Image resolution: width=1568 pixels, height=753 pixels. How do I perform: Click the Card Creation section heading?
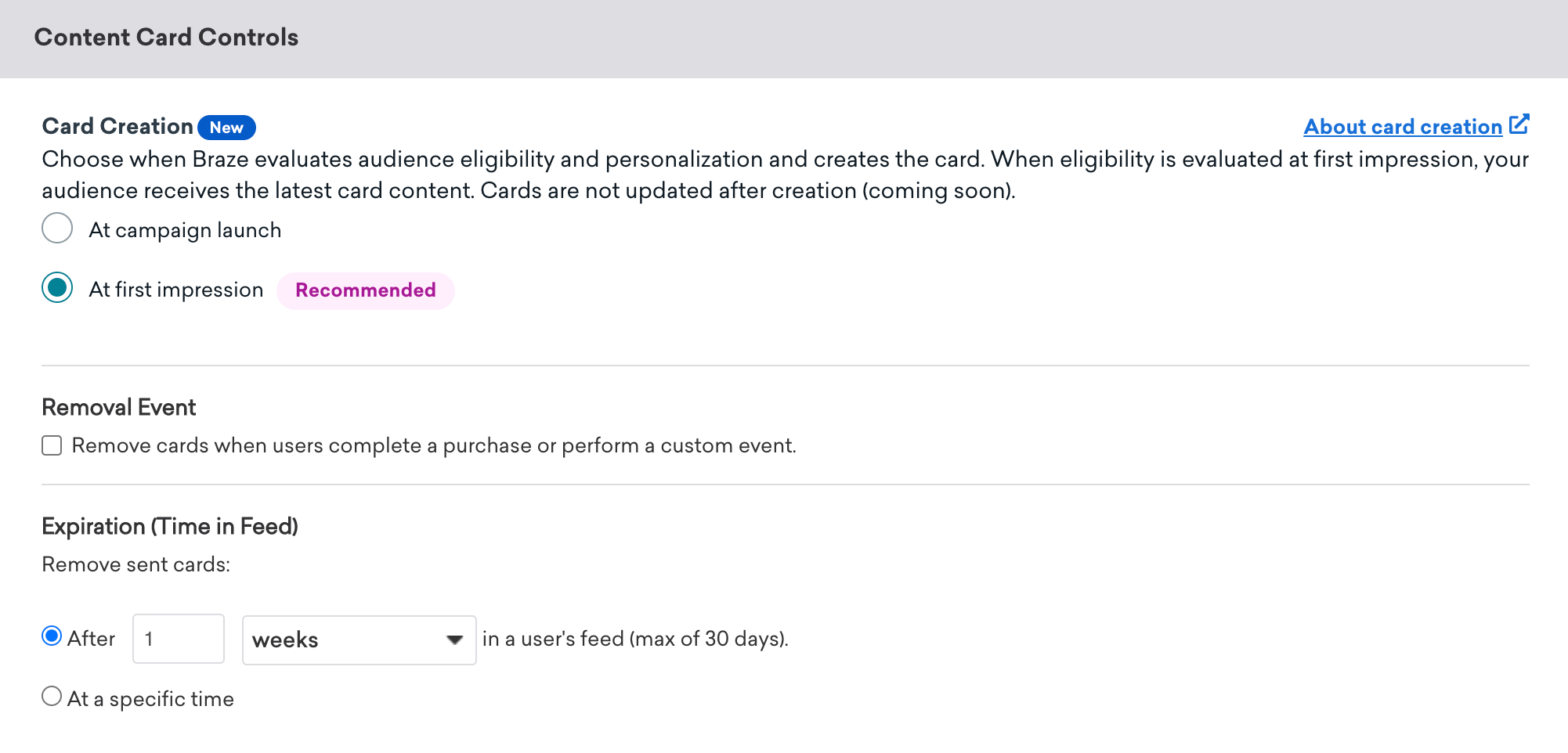[117, 126]
